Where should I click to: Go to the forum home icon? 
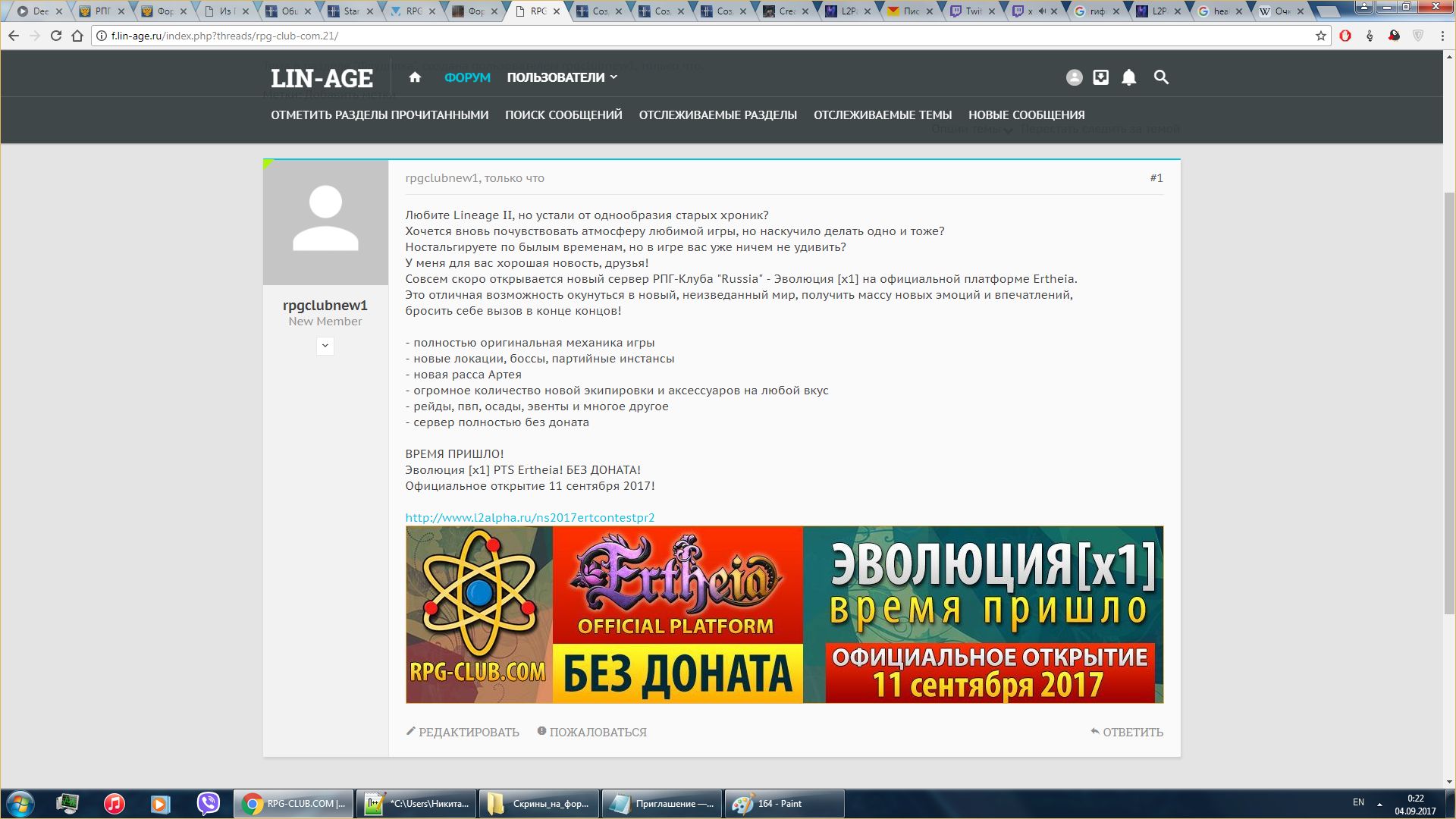(415, 77)
